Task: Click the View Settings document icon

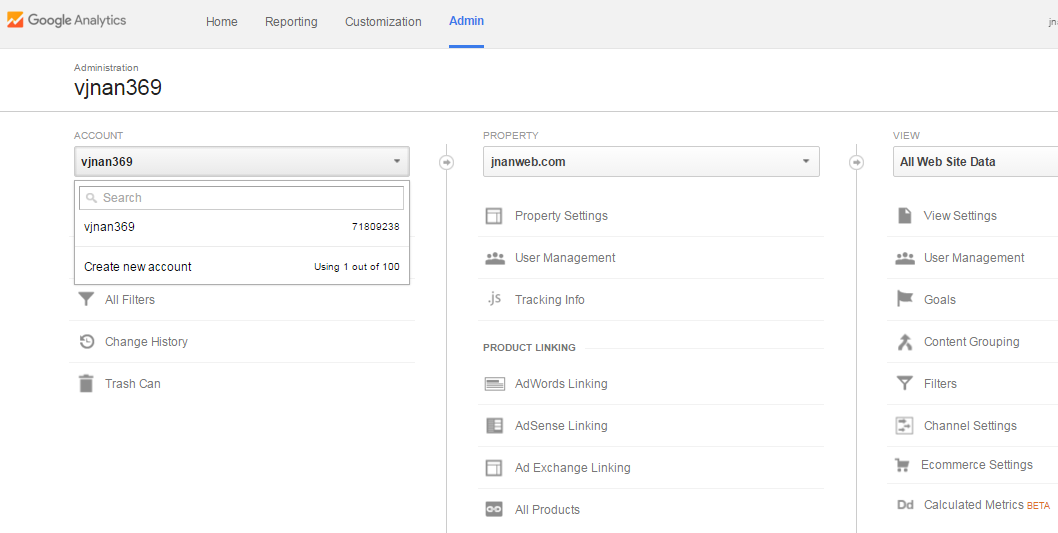Action: [x=904, y=216]
